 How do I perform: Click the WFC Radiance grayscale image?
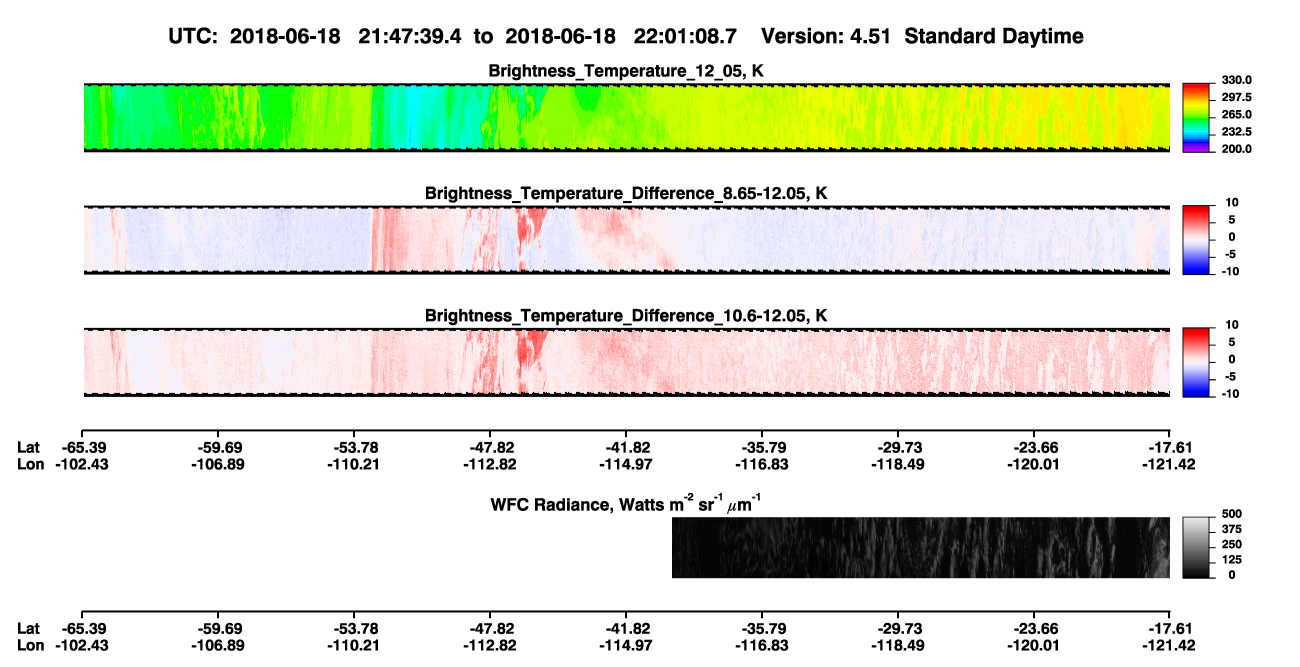coord(920,547)
